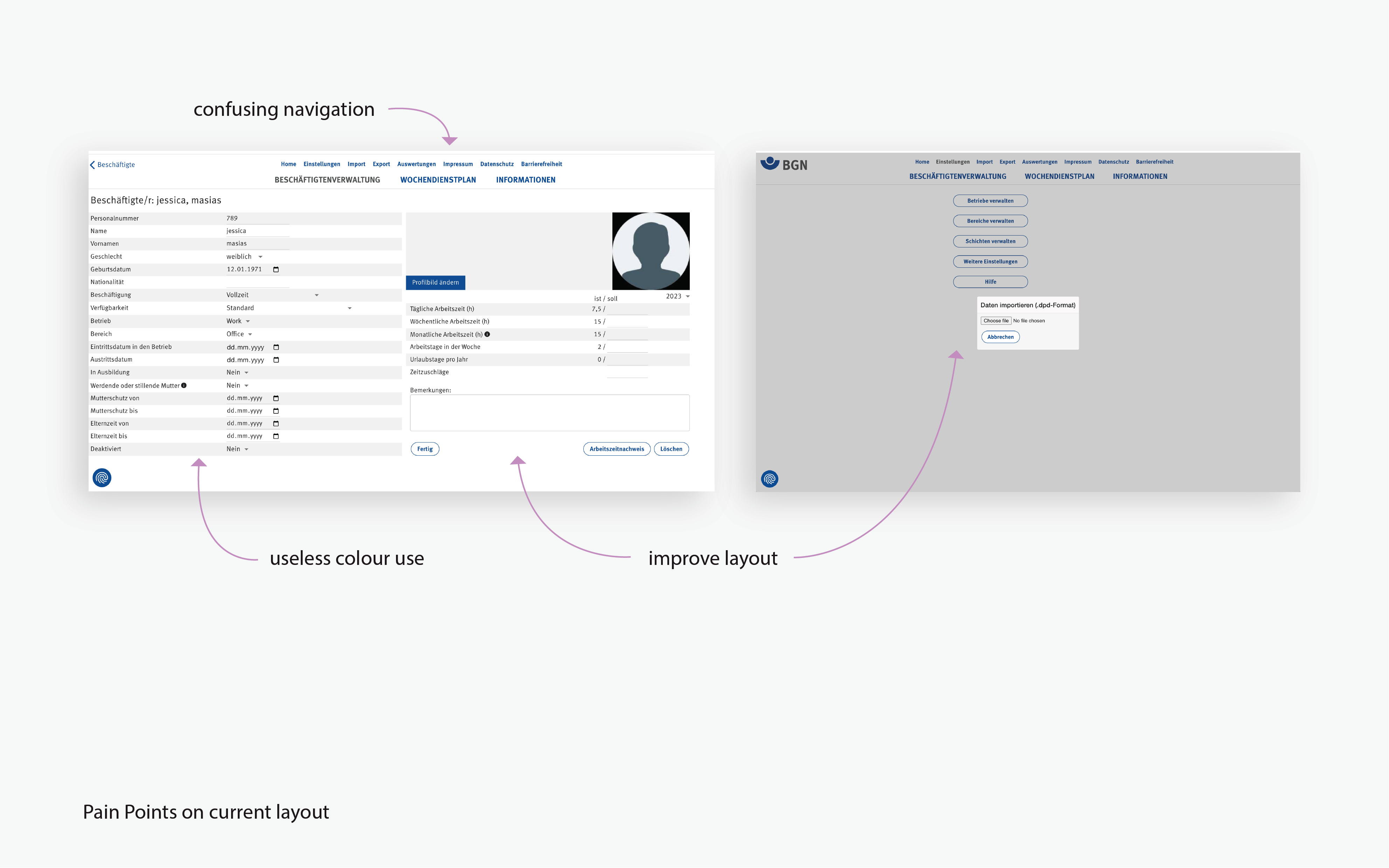Open Auswertungen in employee form navigation
The height and width of the screenshot is (868, 1389).
[x=416, y=164]
